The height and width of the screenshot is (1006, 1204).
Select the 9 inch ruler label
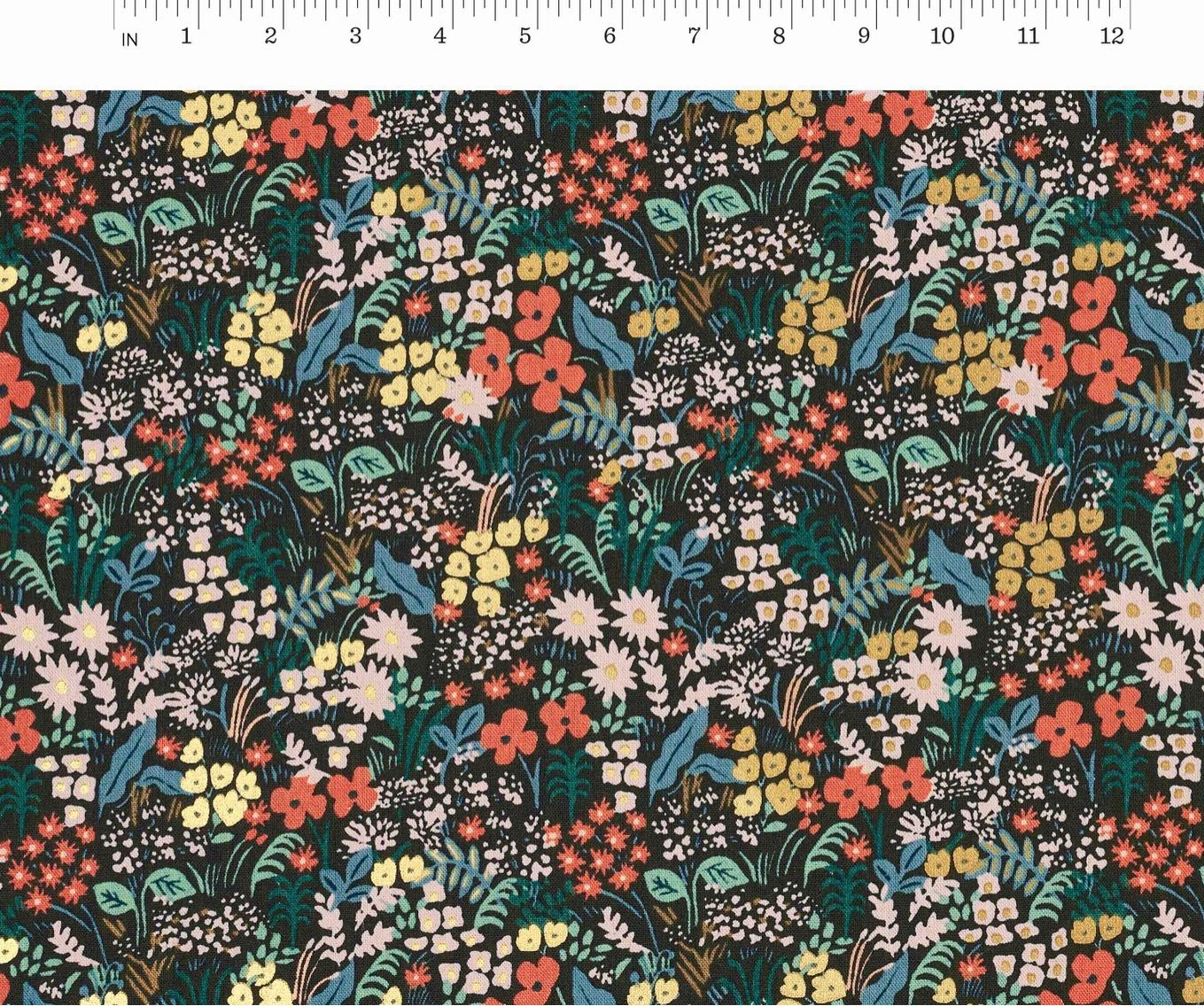(x=864, y=36)
